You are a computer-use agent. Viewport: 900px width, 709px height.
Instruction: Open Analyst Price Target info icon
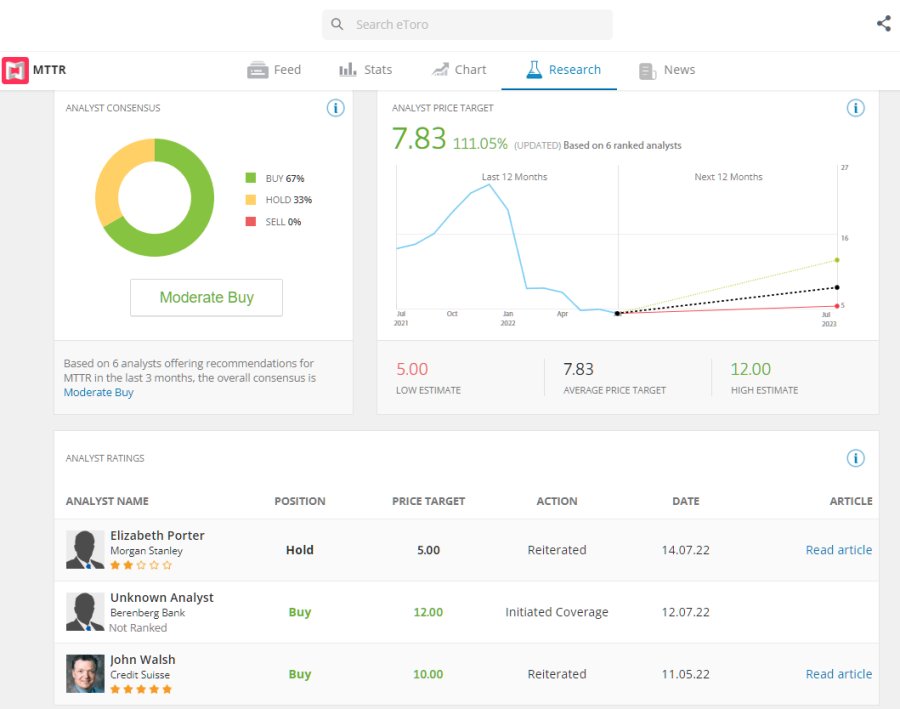855,108
